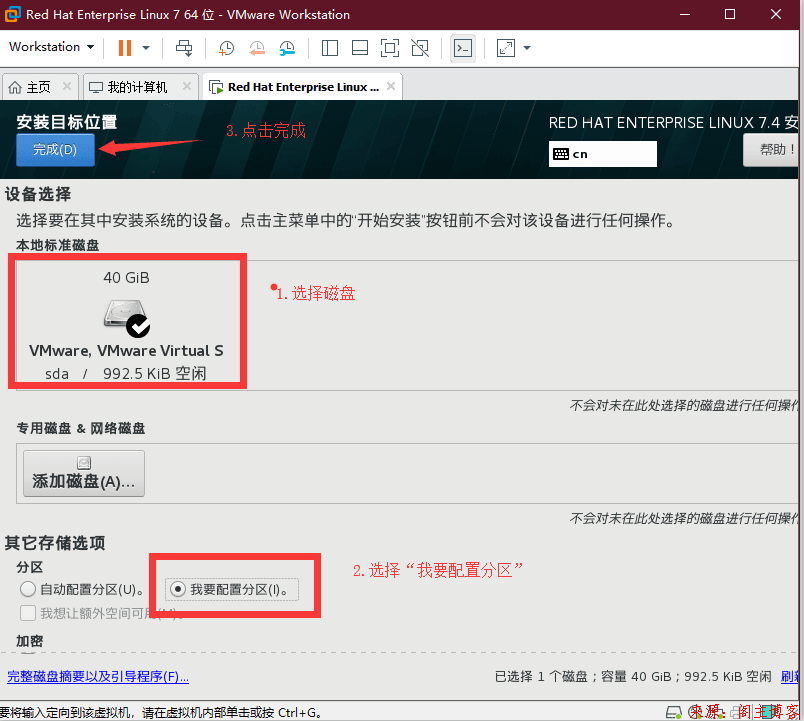This screenshot has width=804, height=721.
Task: Close the Red Hat Enterprise Linux tab
Action: point(391,86)
